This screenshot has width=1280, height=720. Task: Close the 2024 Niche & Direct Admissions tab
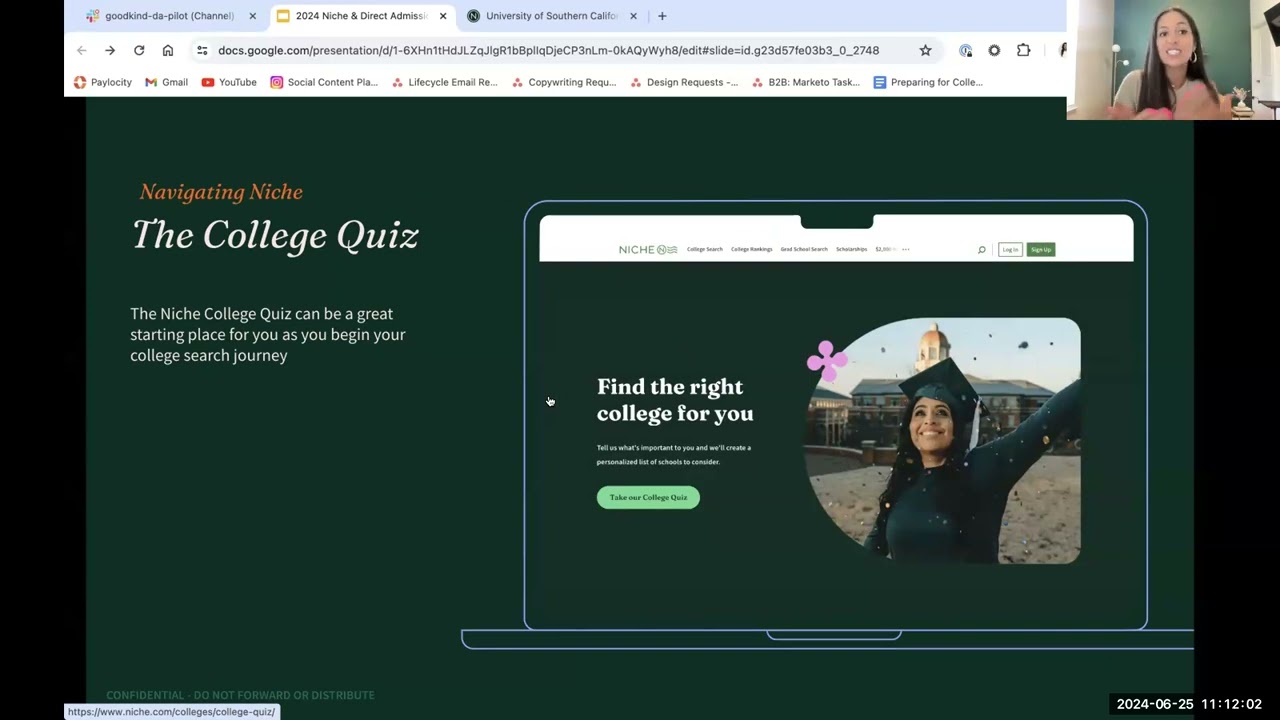click(443, 16)
